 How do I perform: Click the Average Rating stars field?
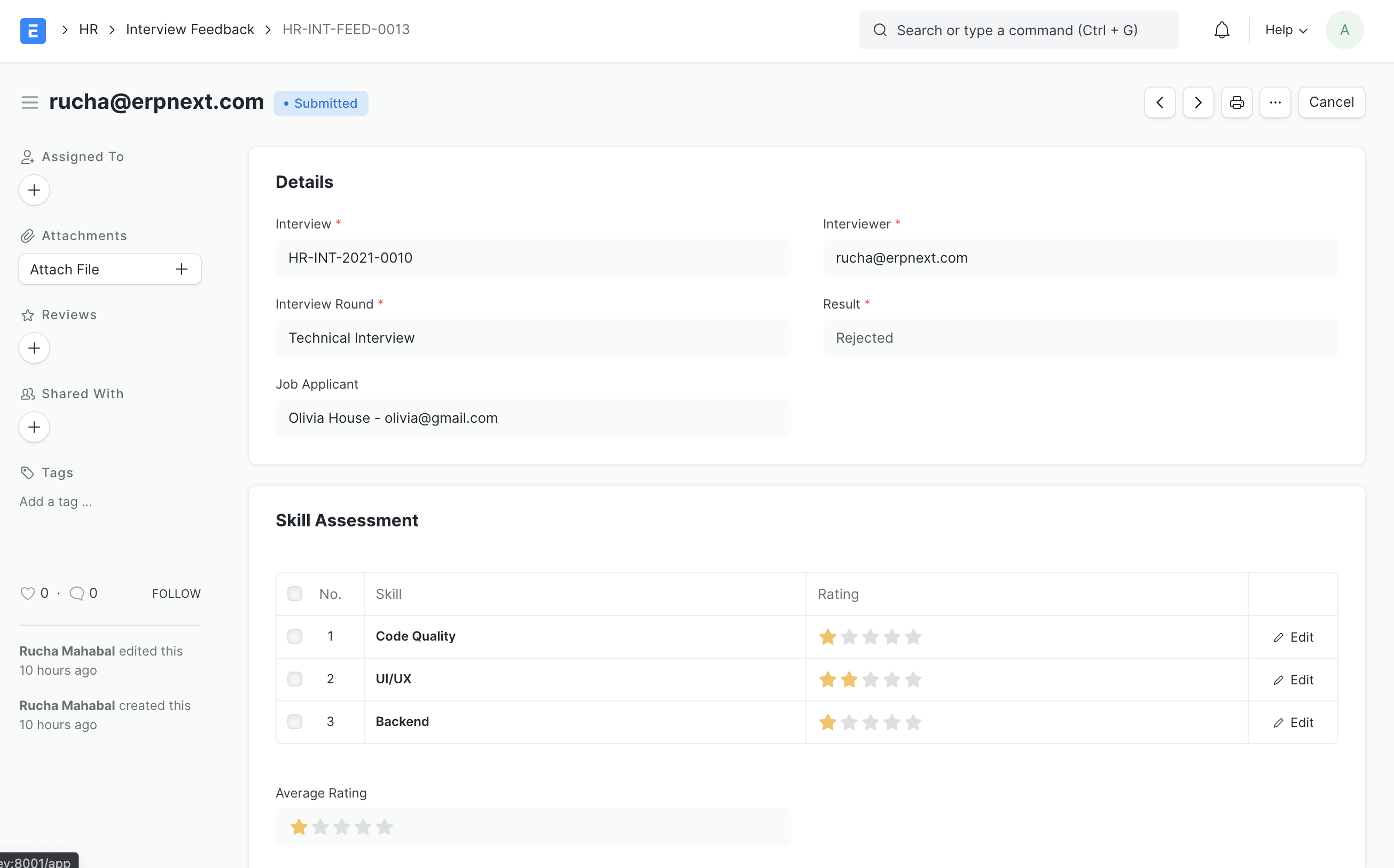(x=533, y=827)
